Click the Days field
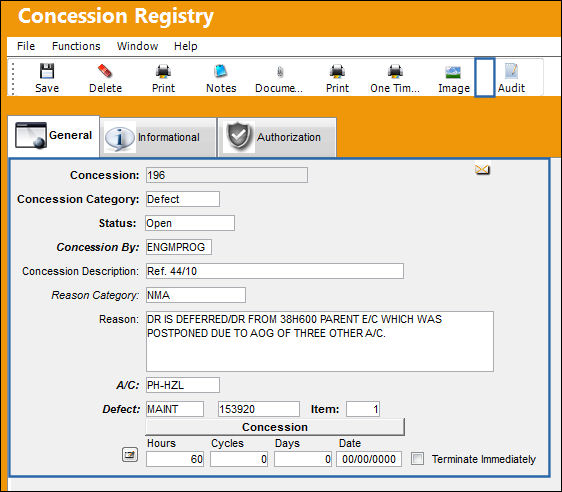Screen dimensions: 562x492 (303, 459)
